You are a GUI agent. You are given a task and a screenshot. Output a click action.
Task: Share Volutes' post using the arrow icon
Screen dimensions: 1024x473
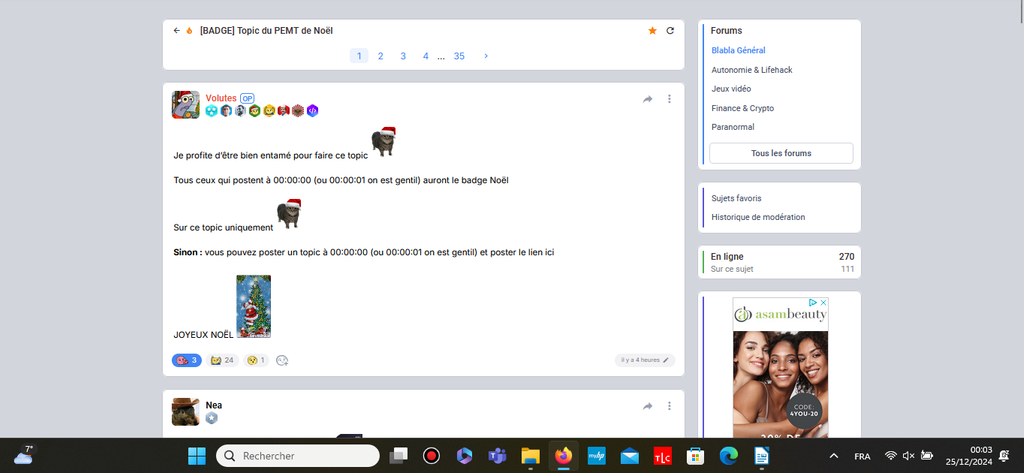pos(648,99)
